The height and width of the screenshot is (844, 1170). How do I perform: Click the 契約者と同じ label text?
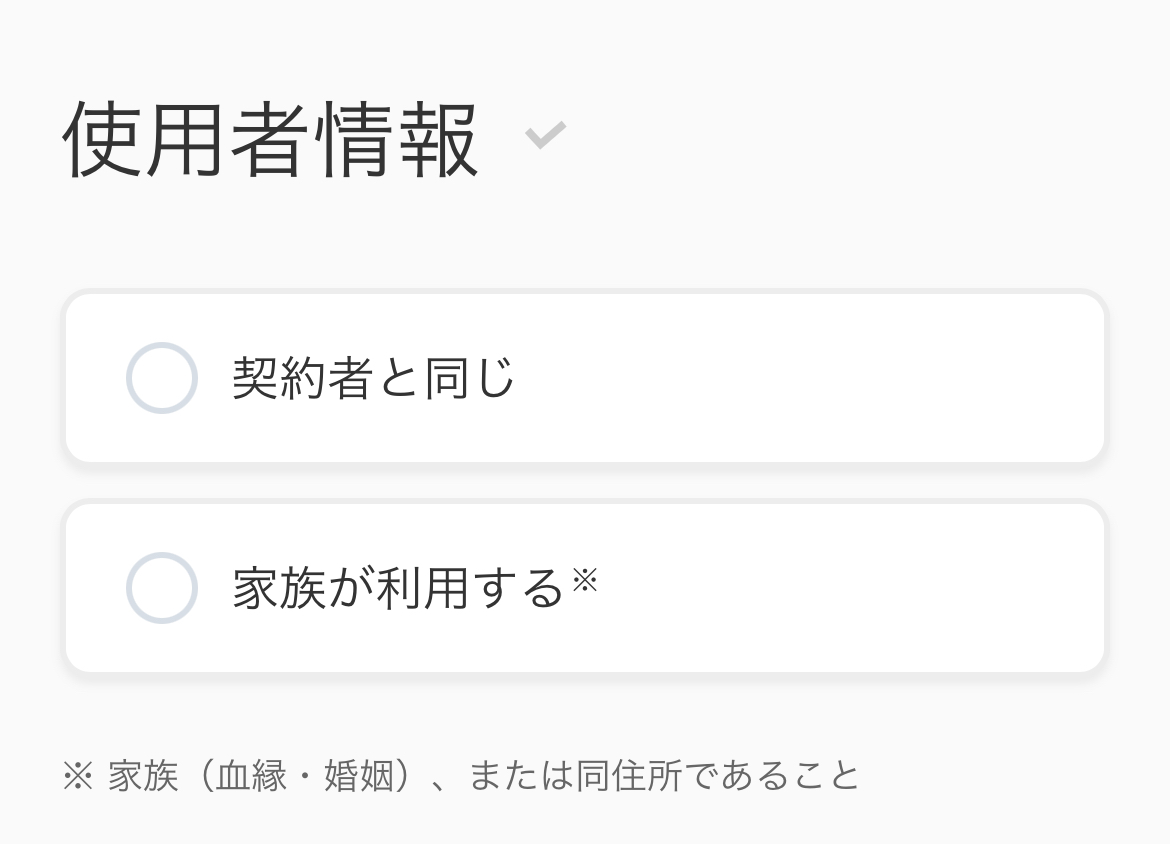point(372,378)
